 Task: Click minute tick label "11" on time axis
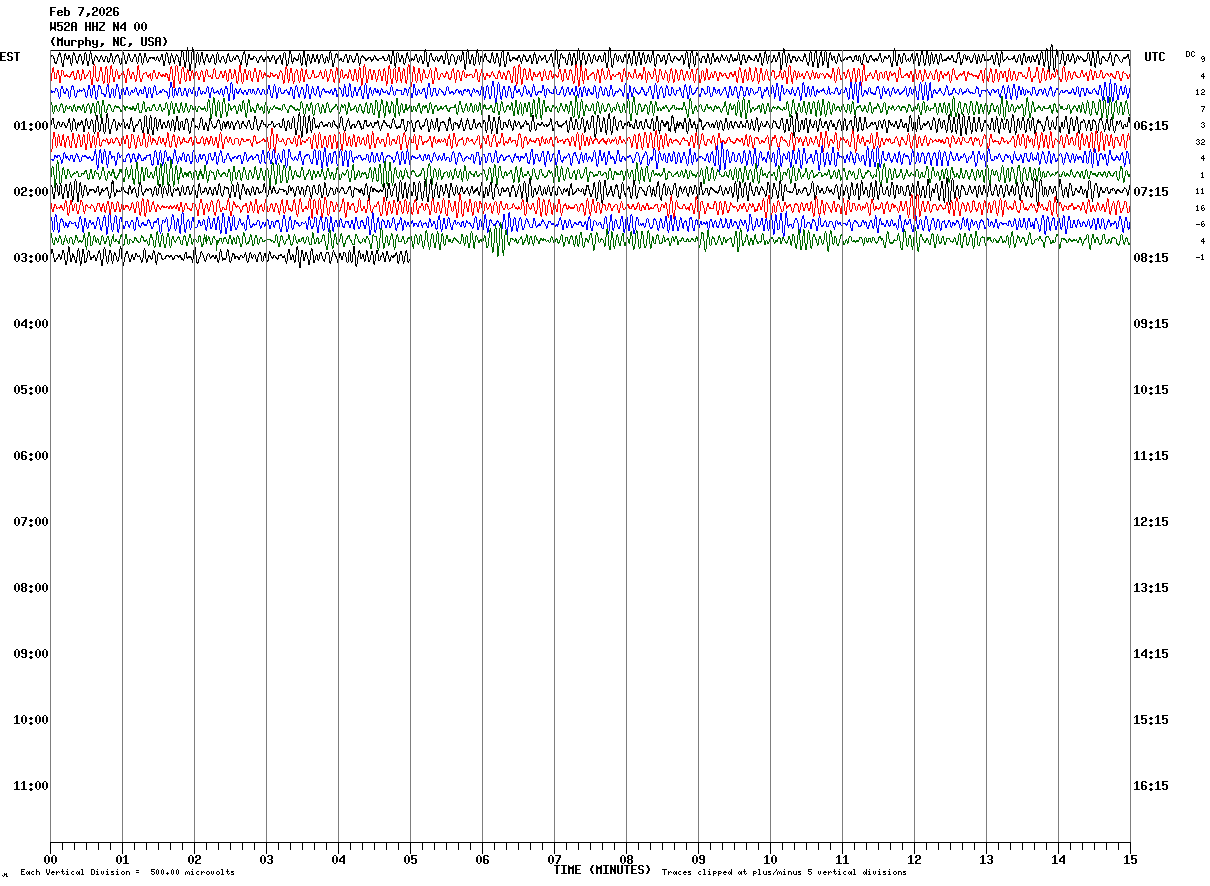842,860
